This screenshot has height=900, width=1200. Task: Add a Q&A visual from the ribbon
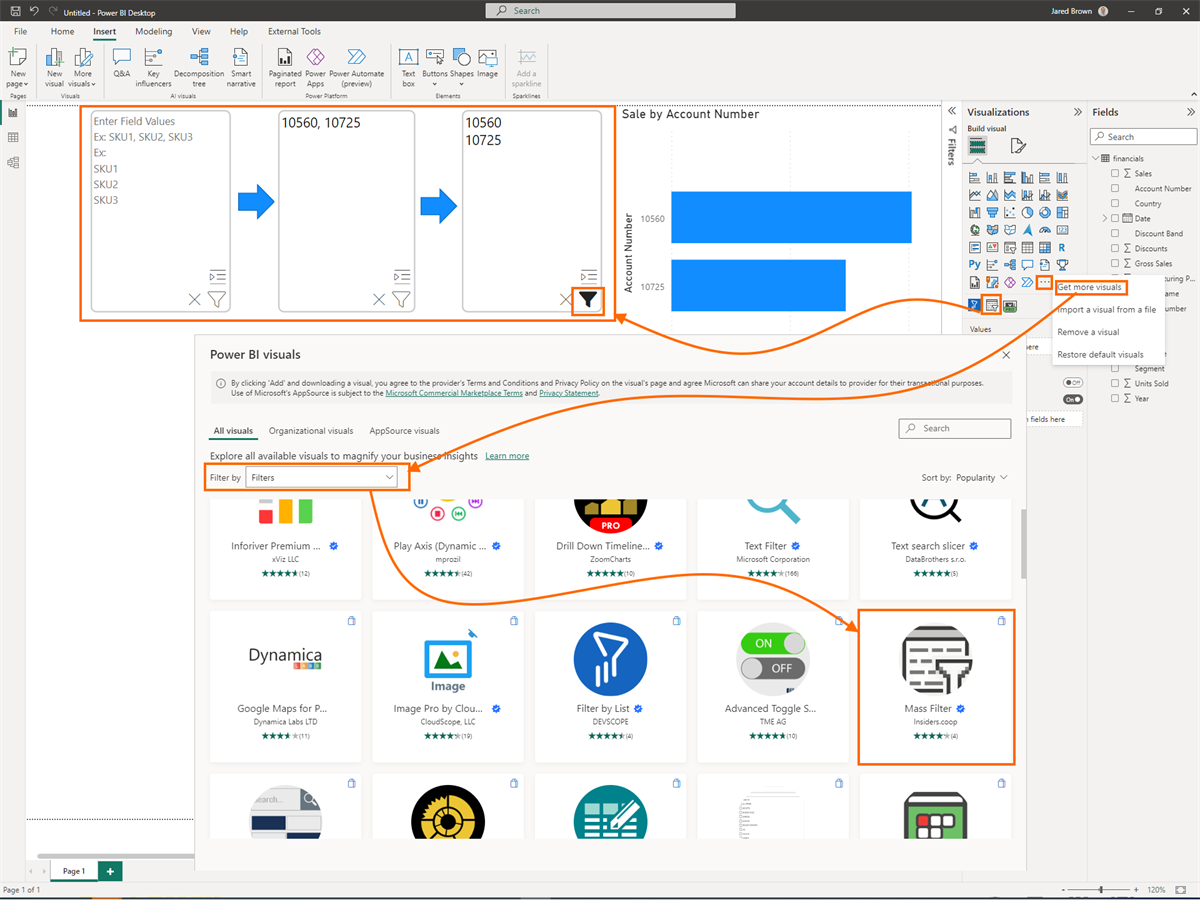pyautogui.click(x=122, y=62)
